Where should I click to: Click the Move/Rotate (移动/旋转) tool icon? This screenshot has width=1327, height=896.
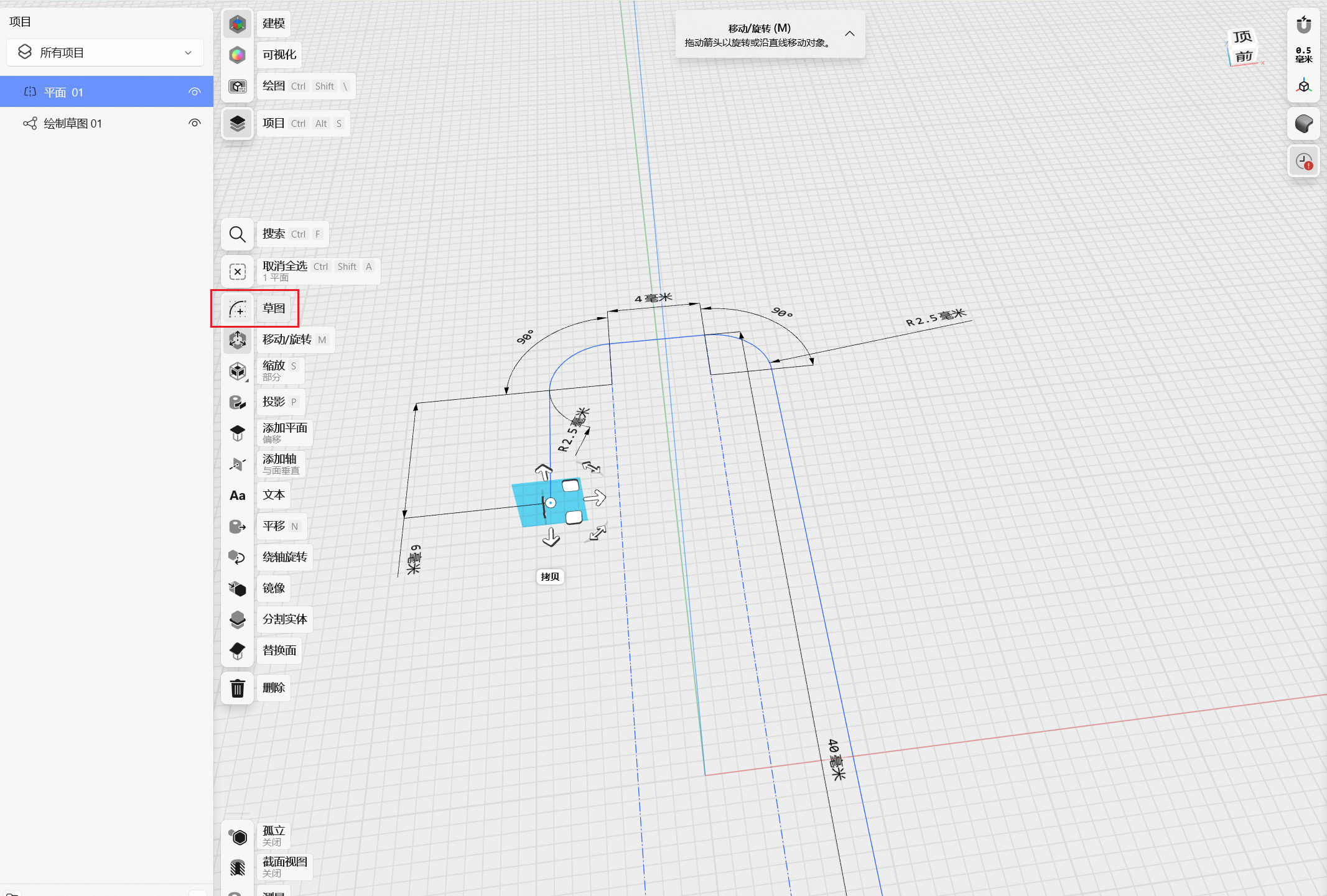(x=238, y=339)
